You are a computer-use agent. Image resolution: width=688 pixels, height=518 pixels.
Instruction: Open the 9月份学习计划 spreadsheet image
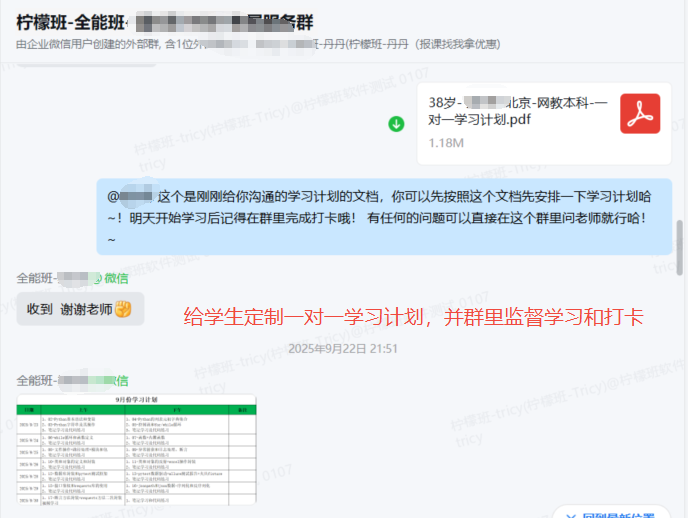coord(136,449)
